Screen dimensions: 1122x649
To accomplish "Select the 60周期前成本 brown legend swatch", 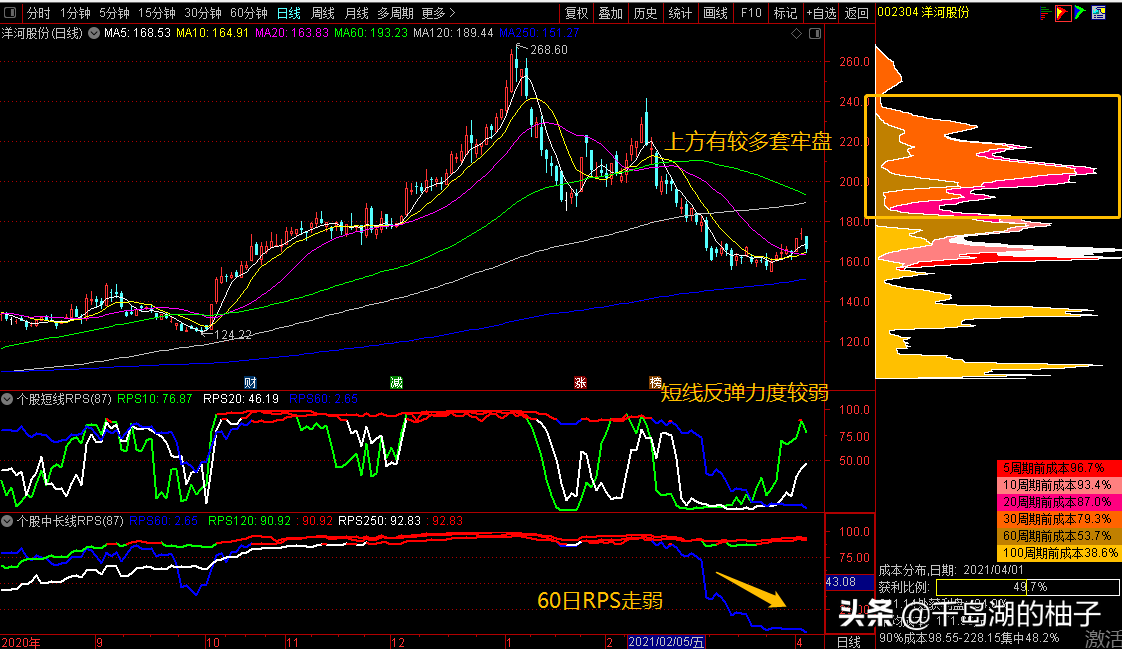I will click(1059, 536).
